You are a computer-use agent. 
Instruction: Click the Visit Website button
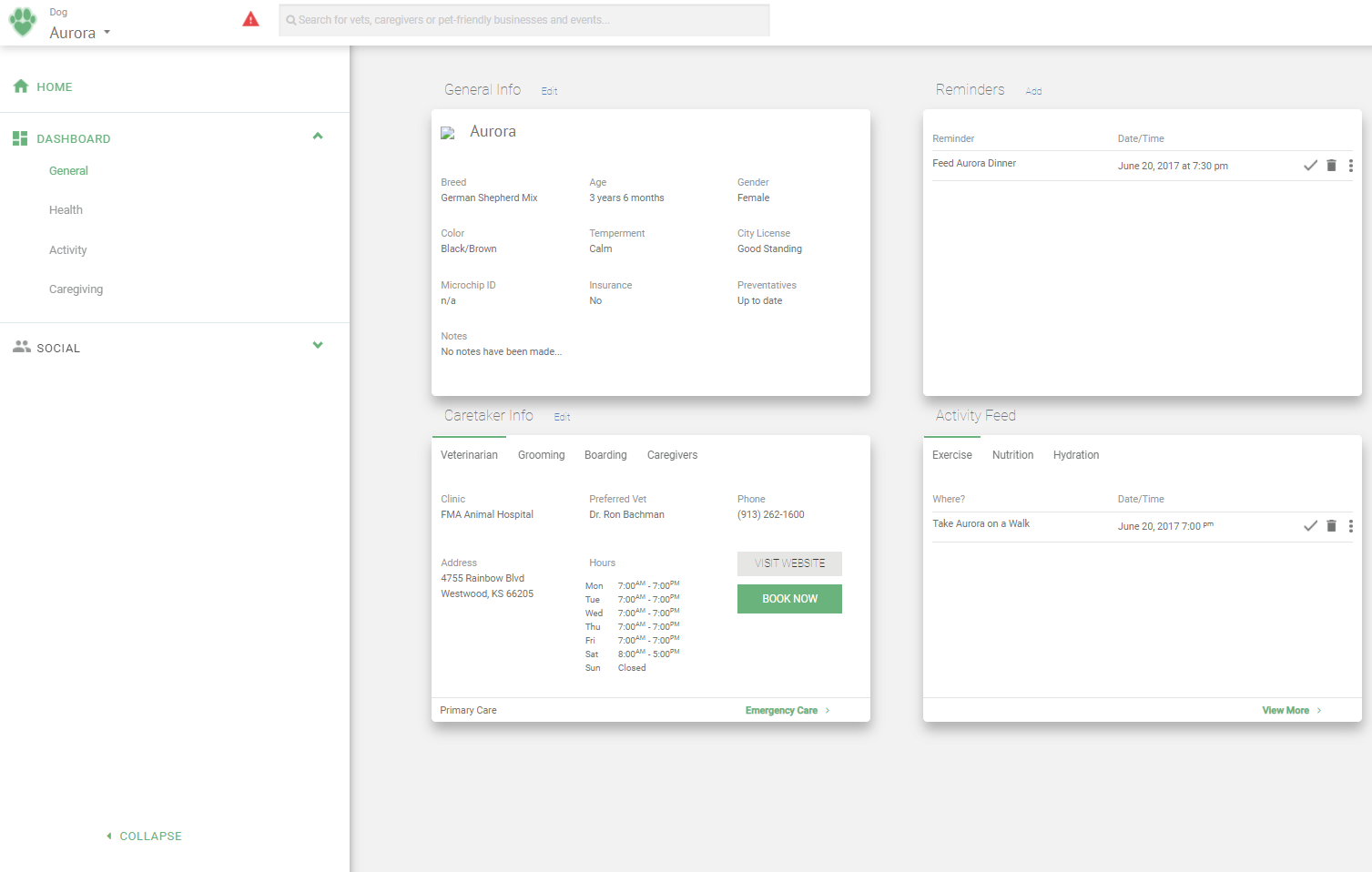[x=789, y=563]
